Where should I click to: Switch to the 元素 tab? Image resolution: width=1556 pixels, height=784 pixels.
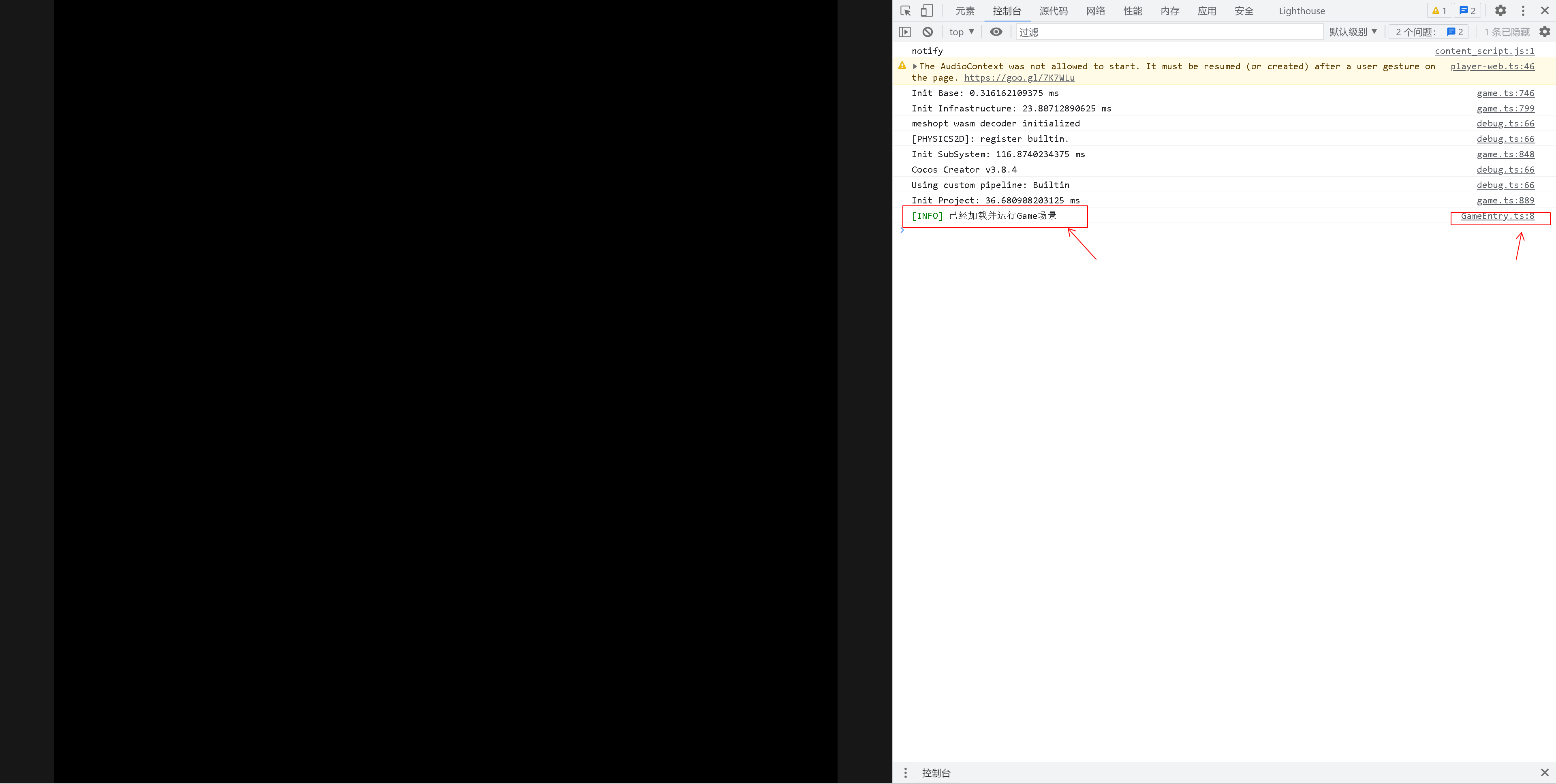tap(965, 11)
